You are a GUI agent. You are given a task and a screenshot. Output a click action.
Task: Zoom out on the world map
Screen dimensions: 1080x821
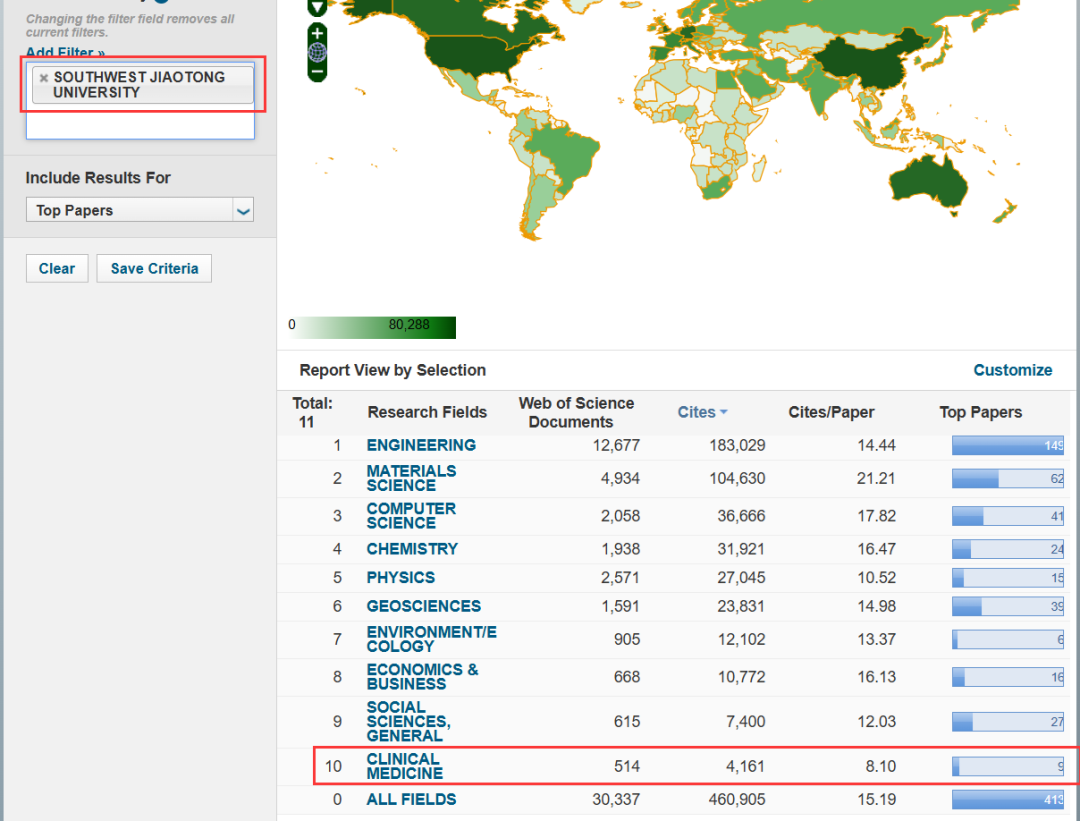pyautogui.click(x=317, y=71)
